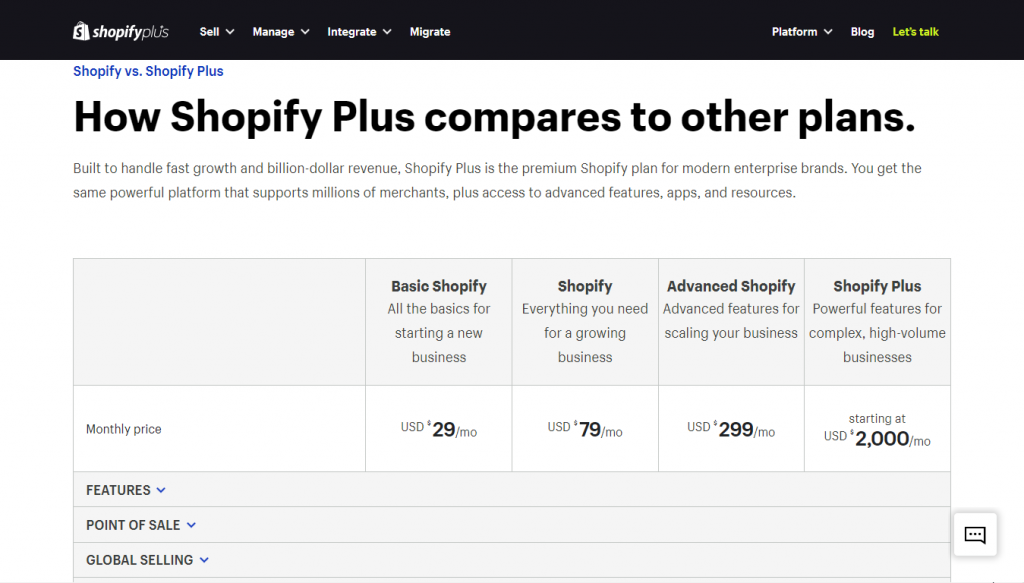Select Migrate in the navigation bar

point(430,31)
